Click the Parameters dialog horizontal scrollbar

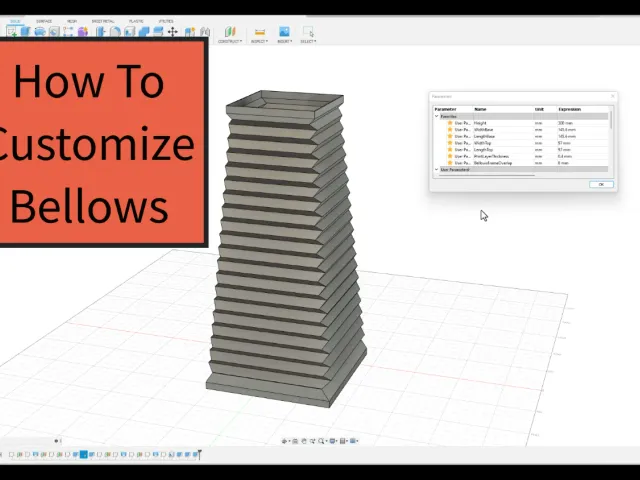point(487,176)
